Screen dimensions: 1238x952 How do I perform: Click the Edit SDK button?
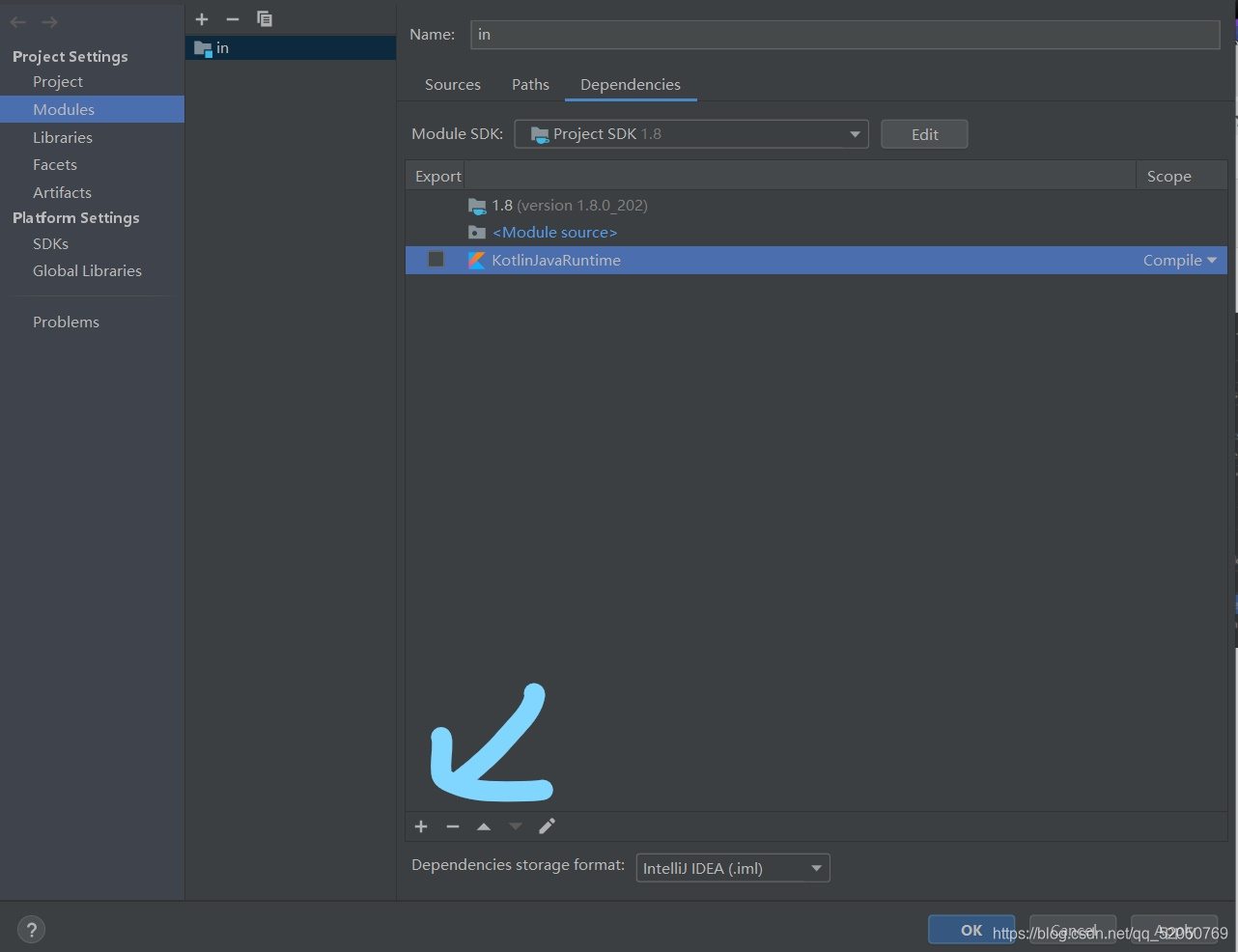pos(924,134)
